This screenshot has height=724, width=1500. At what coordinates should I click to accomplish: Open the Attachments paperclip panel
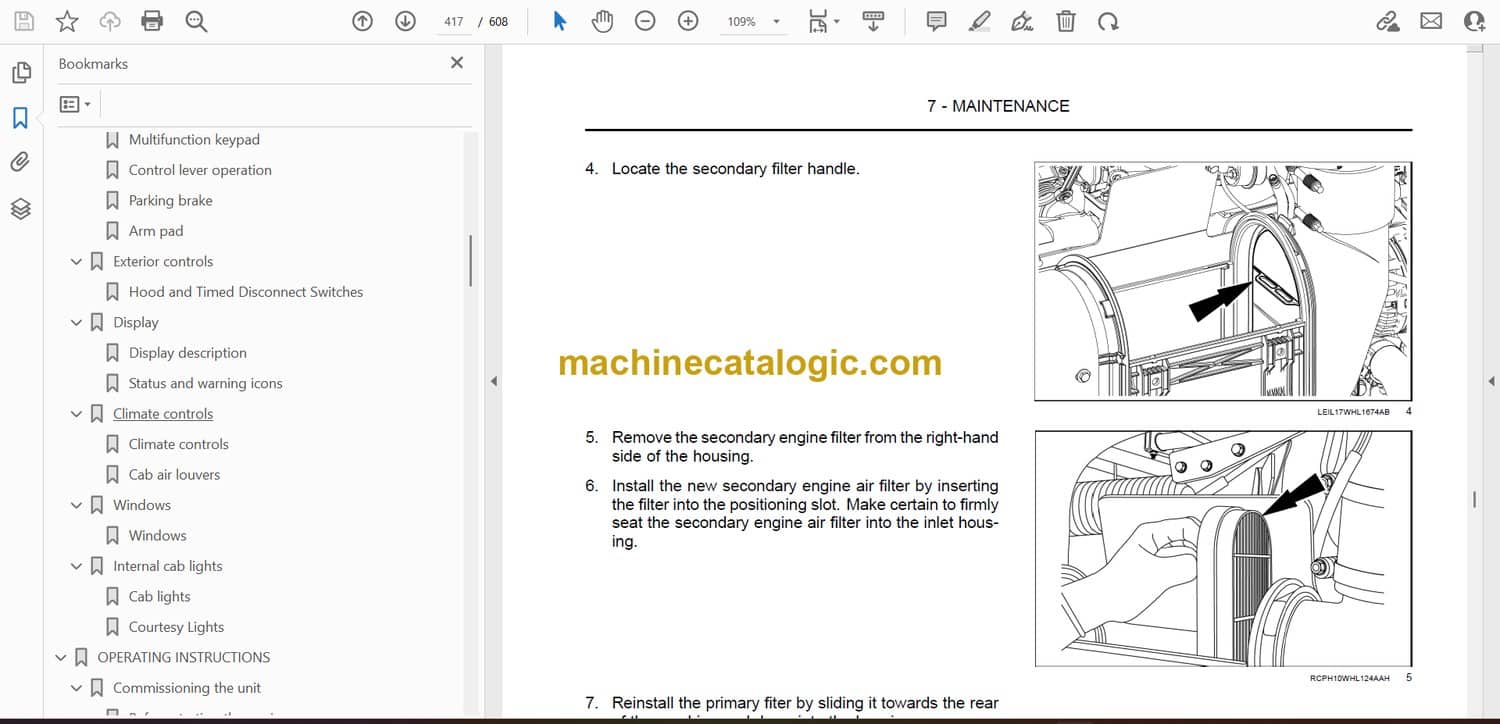click(x=20, y=162)
